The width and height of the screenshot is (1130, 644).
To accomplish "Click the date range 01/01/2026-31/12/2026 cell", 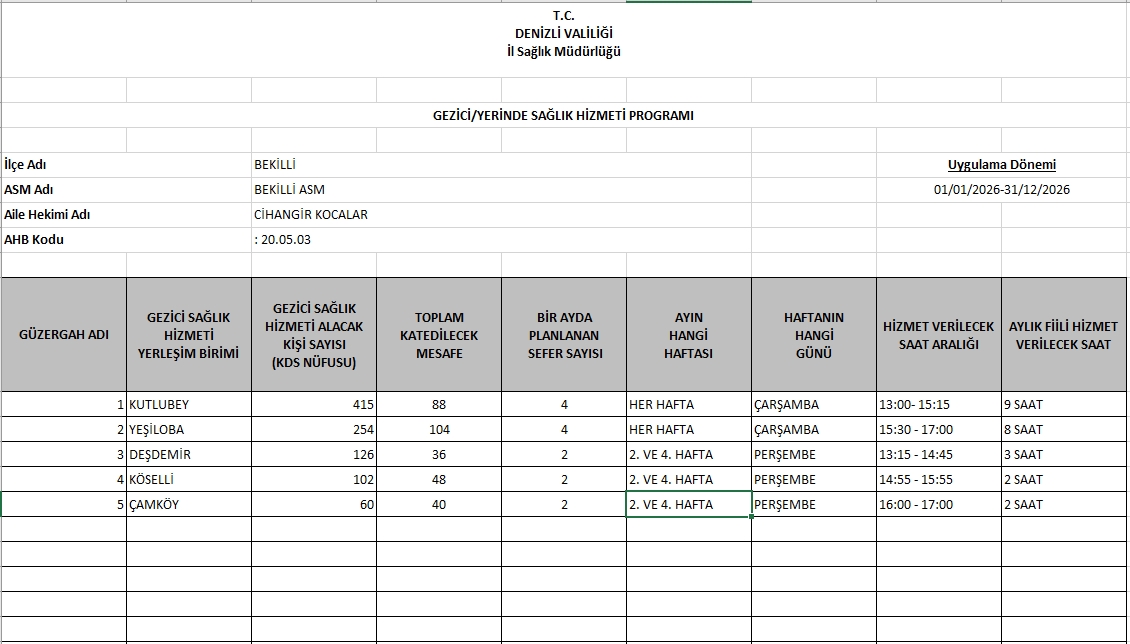I will tap(1001, 190).
